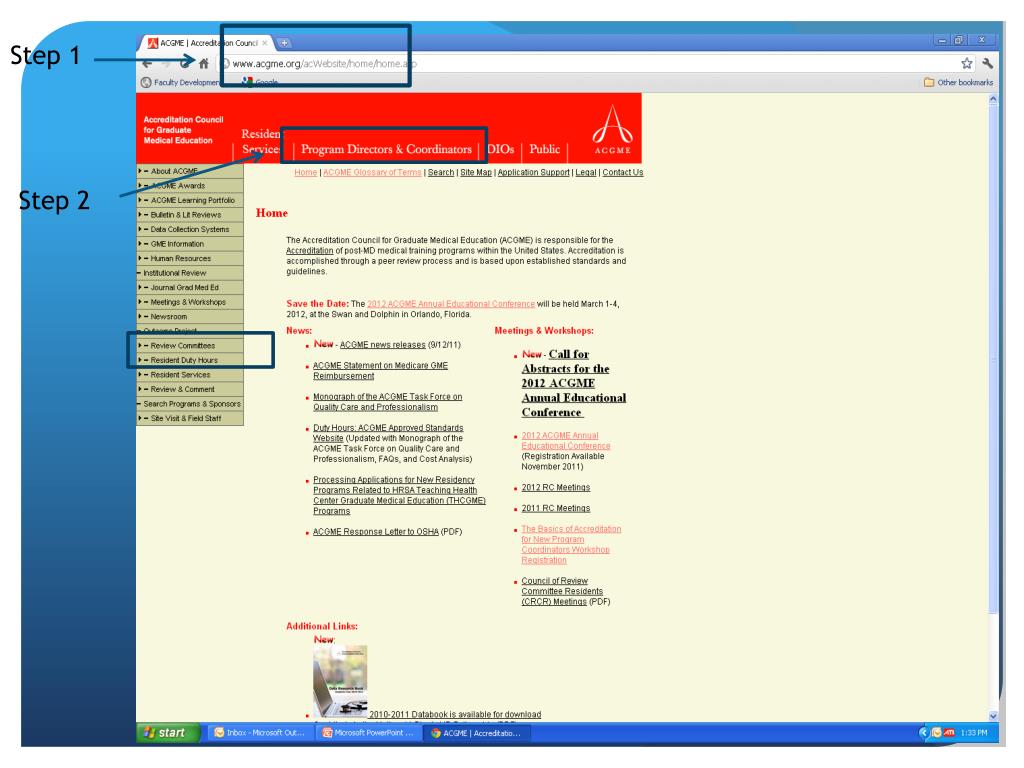Screen dimensions: 1024x768
Task: Bookmark this page with the star icon
Action: click(x=967, y=63)
